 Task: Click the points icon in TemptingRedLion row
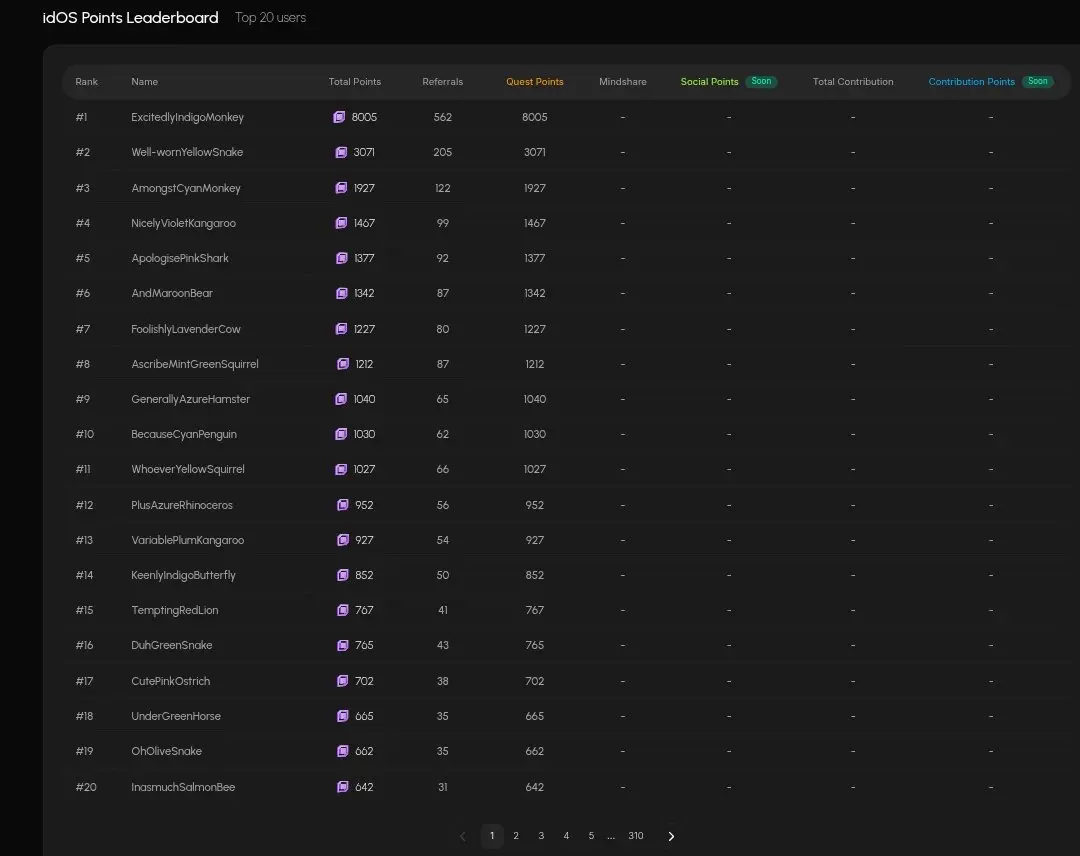coord(343,610)
